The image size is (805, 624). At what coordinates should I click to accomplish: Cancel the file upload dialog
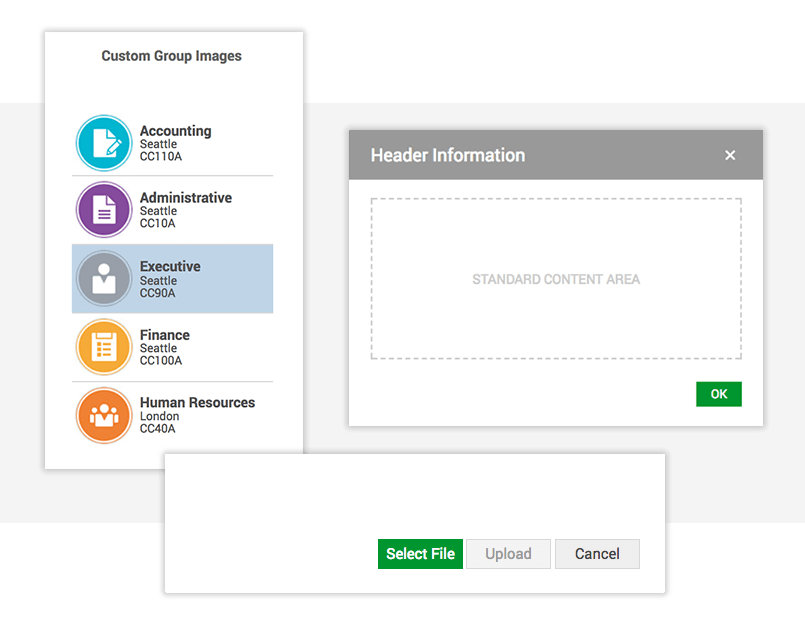click(597, 554)
